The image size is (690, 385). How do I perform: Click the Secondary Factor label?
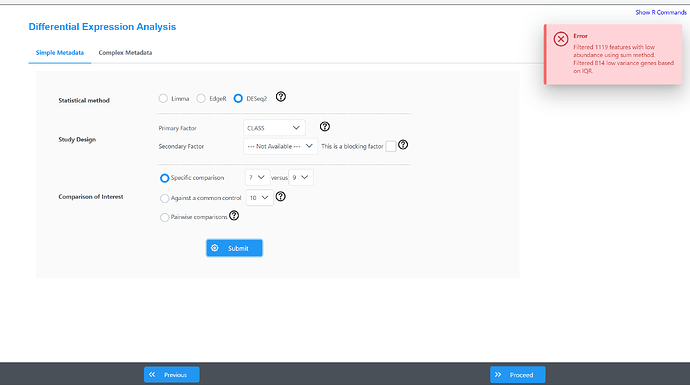coord(181,147)
